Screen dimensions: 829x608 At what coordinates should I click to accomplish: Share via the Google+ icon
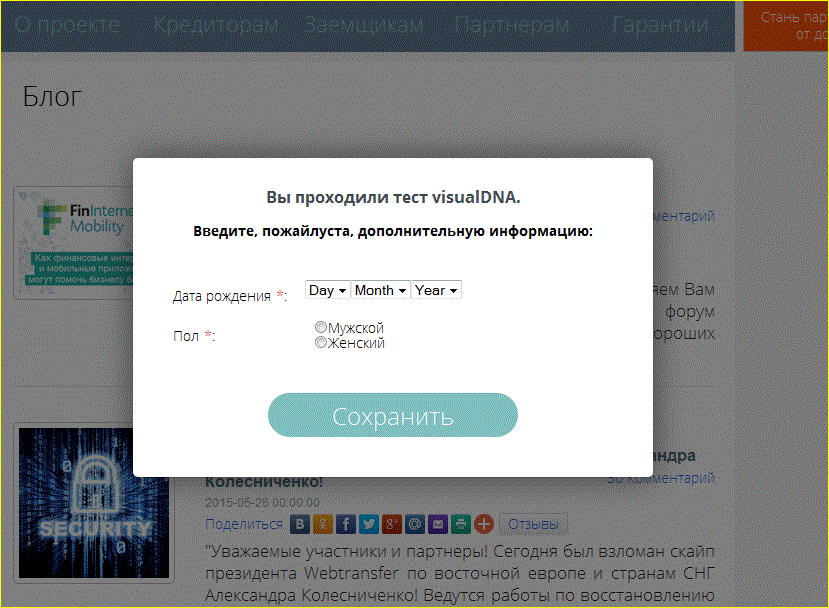coord(391,523)
